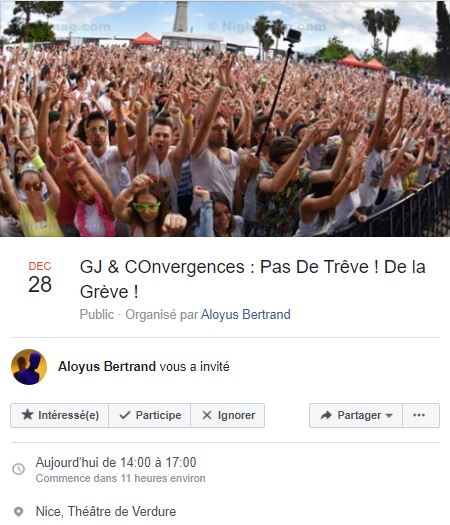Click the location pin icon beside Nice
Viewport: 450px width, 525px height.
click(x=18, y=512)
